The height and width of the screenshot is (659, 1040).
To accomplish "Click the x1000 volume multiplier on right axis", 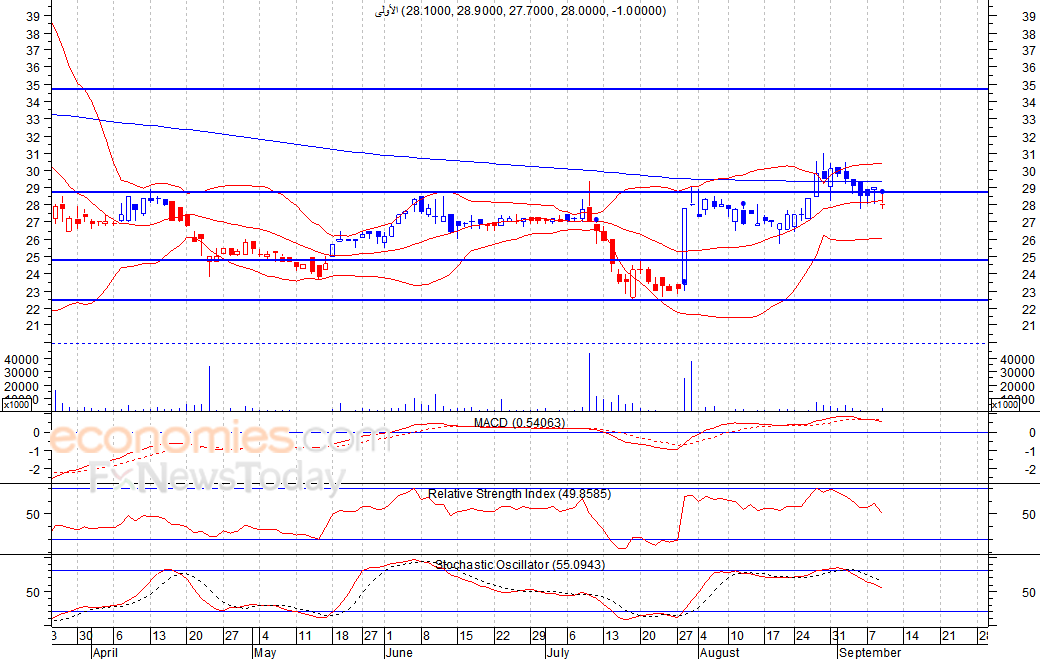I will point(1004,404).
